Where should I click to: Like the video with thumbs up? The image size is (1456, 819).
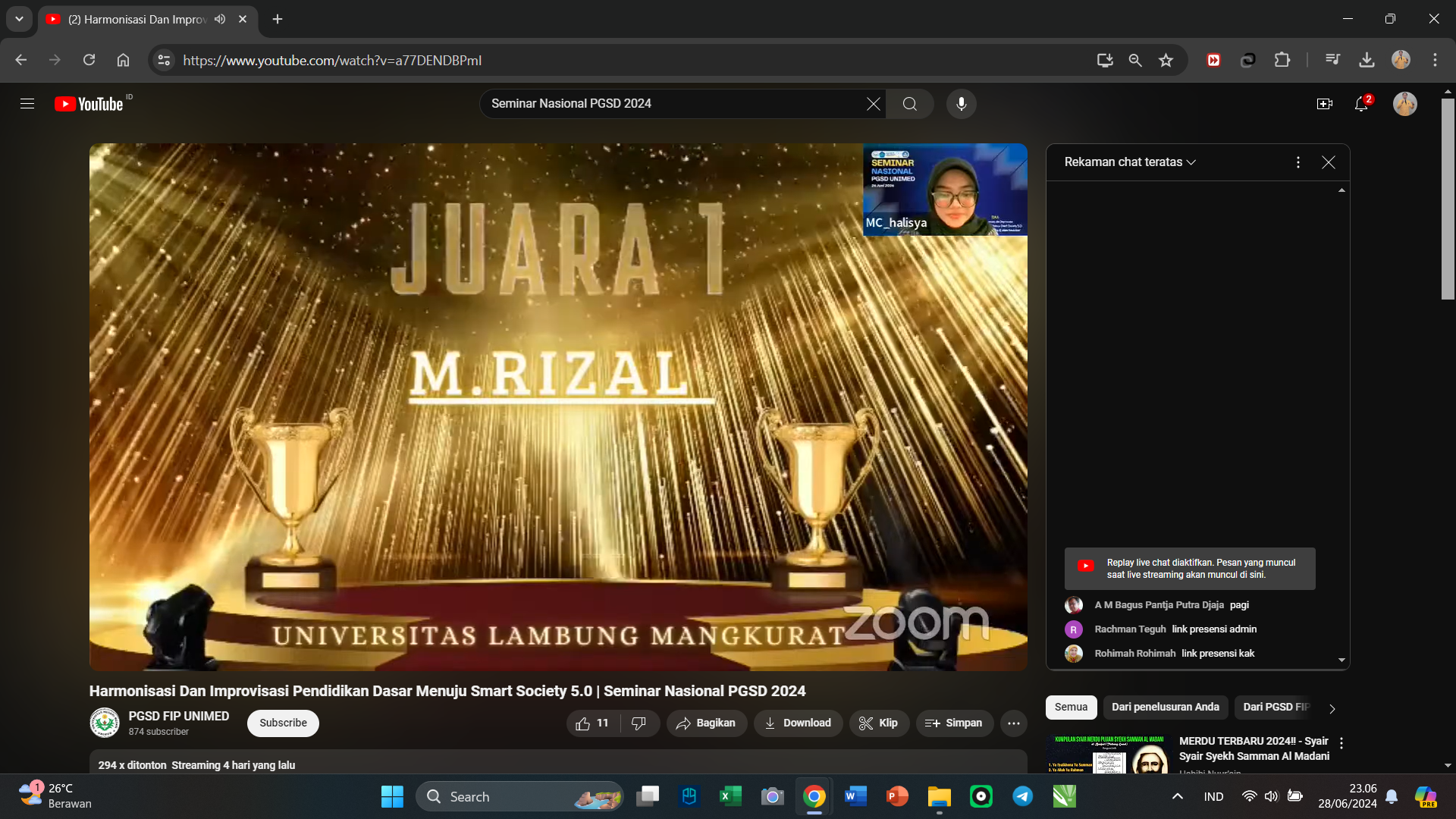pyautogui.click(x=592, y=723)
